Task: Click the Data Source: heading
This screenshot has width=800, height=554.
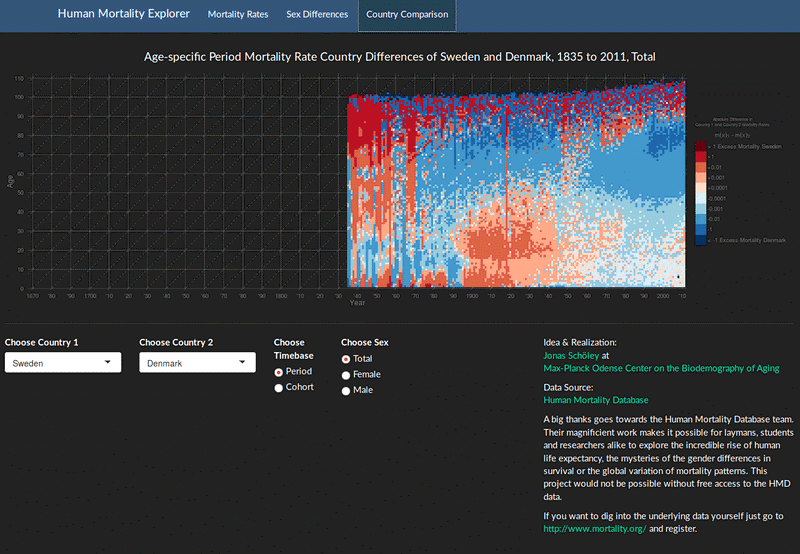Action: (568, 387)
